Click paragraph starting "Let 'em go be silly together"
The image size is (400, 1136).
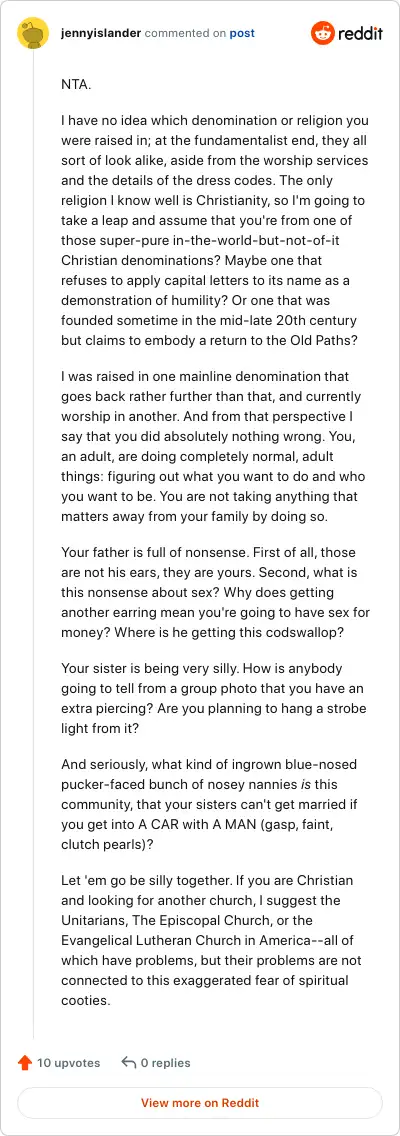pos(214,940)
